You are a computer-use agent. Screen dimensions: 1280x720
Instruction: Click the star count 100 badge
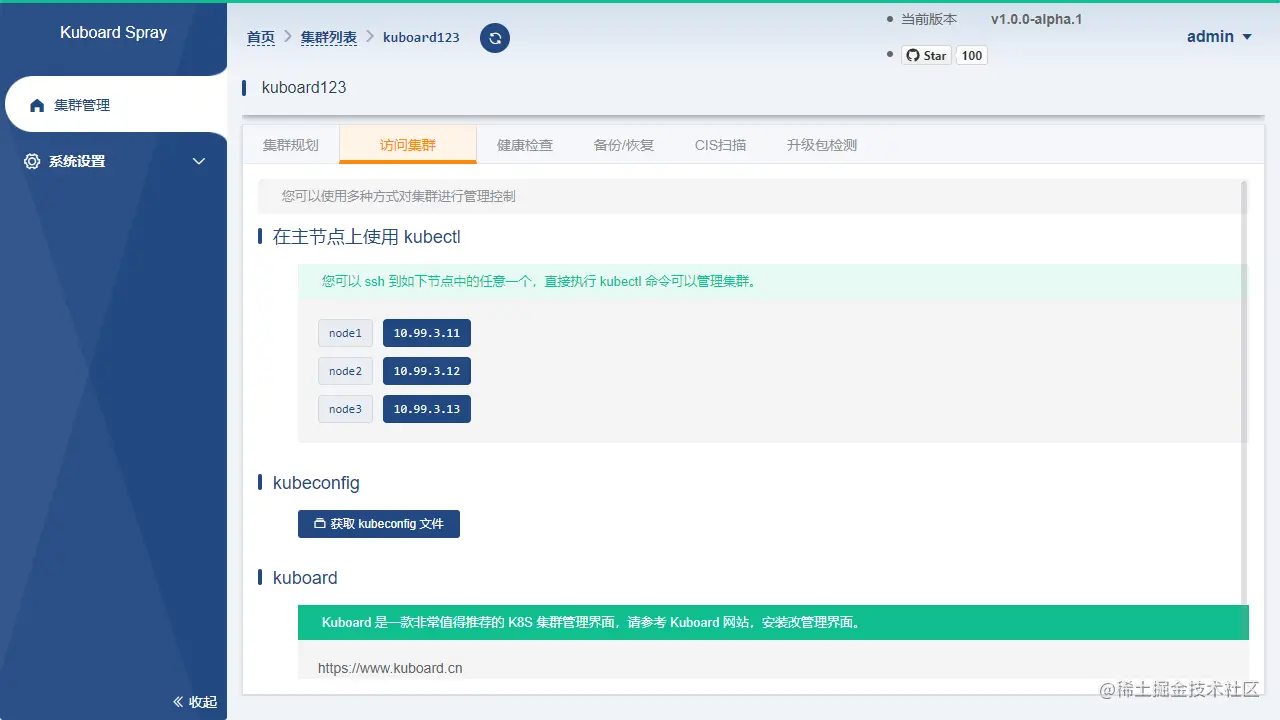coord(972,55)
